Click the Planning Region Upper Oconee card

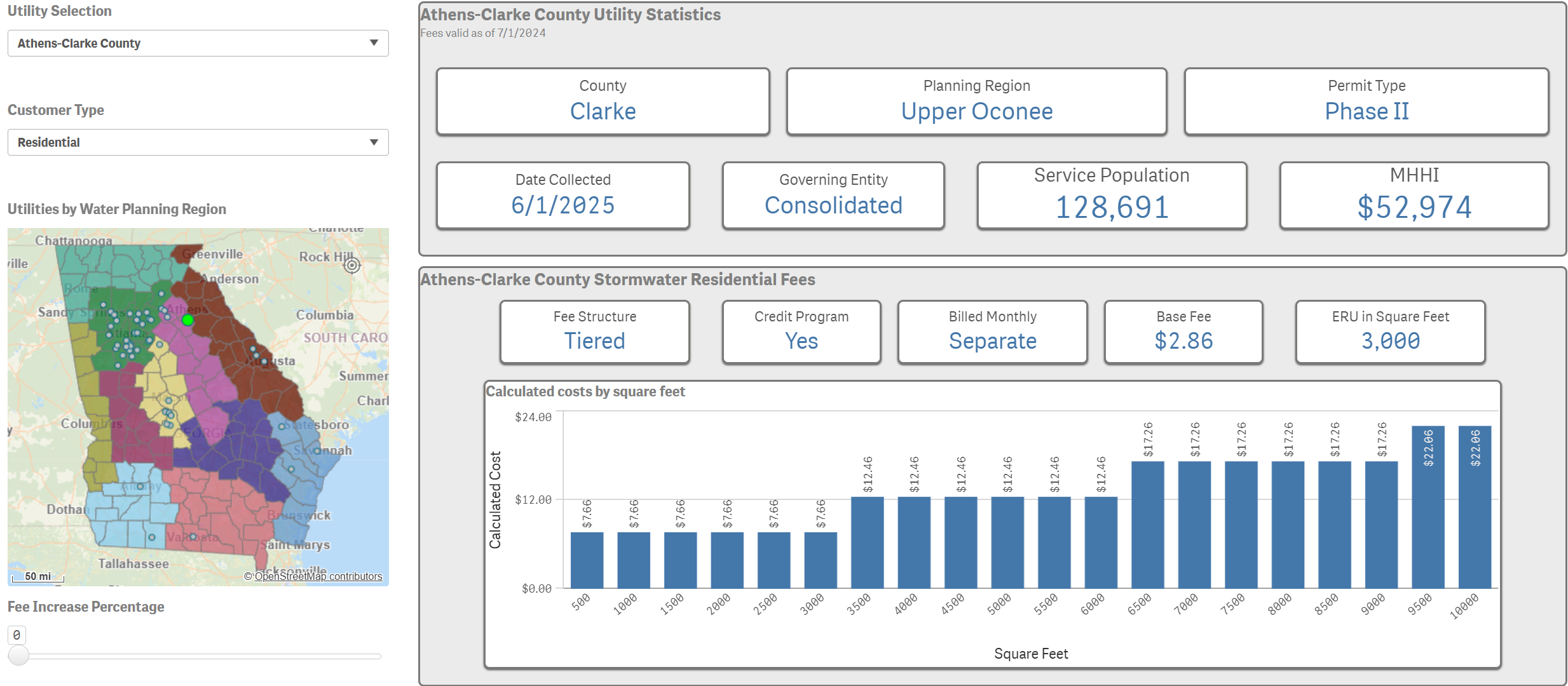(x=976, y=101)
